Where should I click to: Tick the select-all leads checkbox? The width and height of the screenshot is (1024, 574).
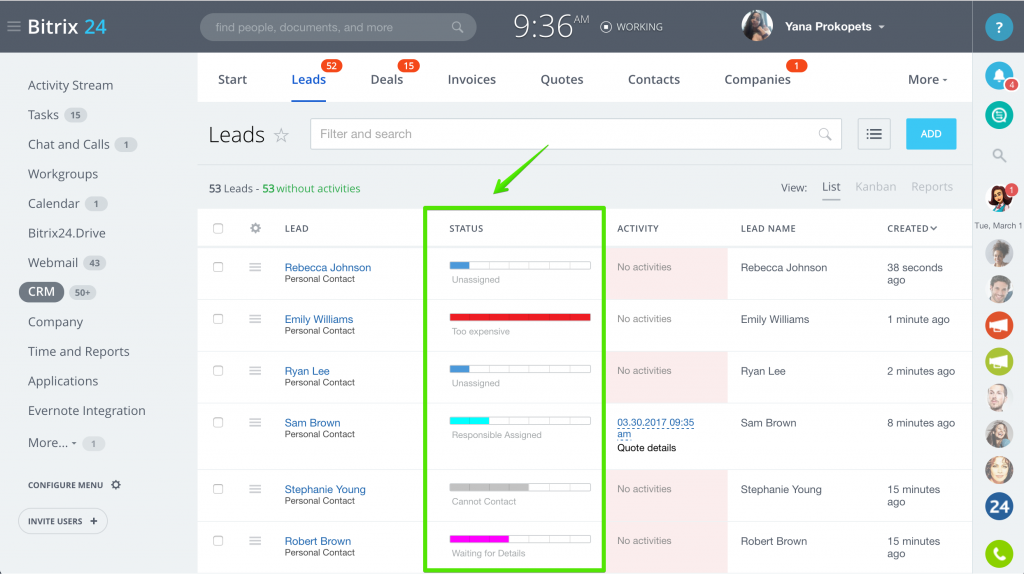(218, 229)
